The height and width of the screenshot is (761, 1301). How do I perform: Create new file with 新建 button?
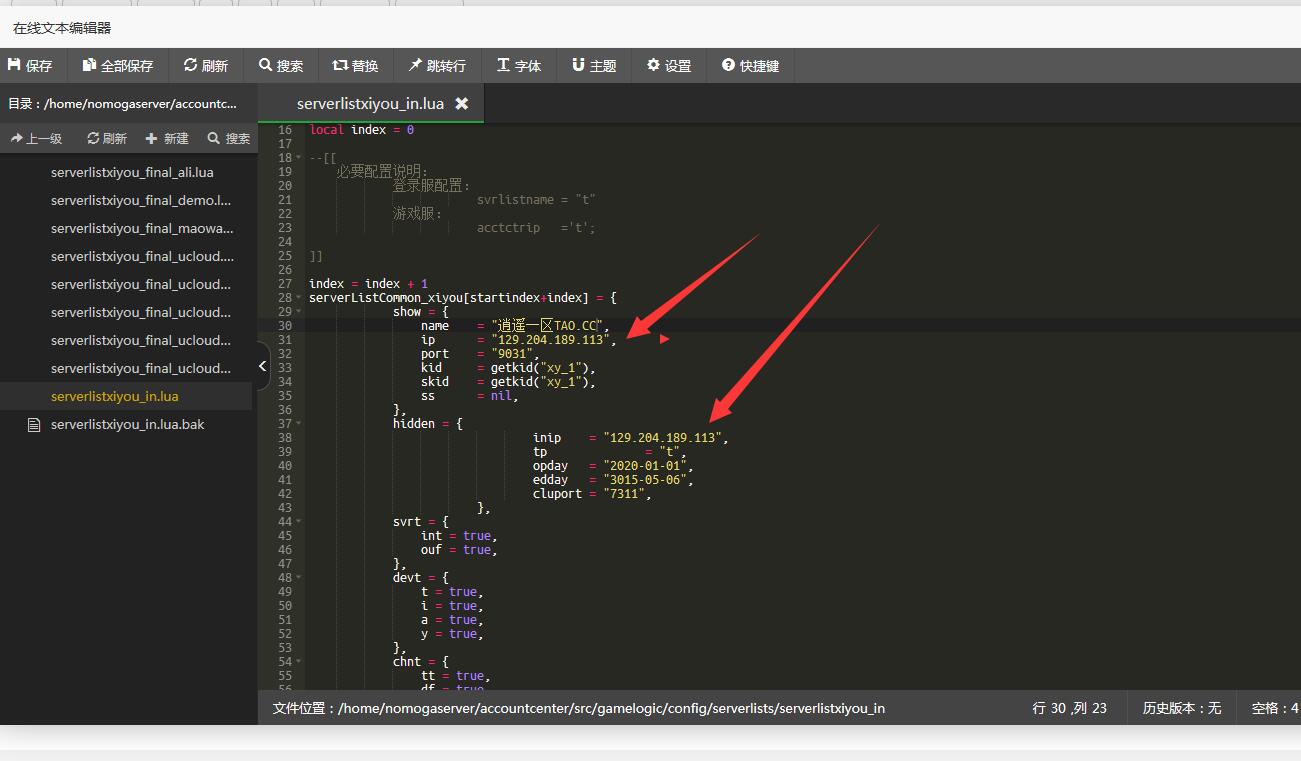click(x=167, y=139)
